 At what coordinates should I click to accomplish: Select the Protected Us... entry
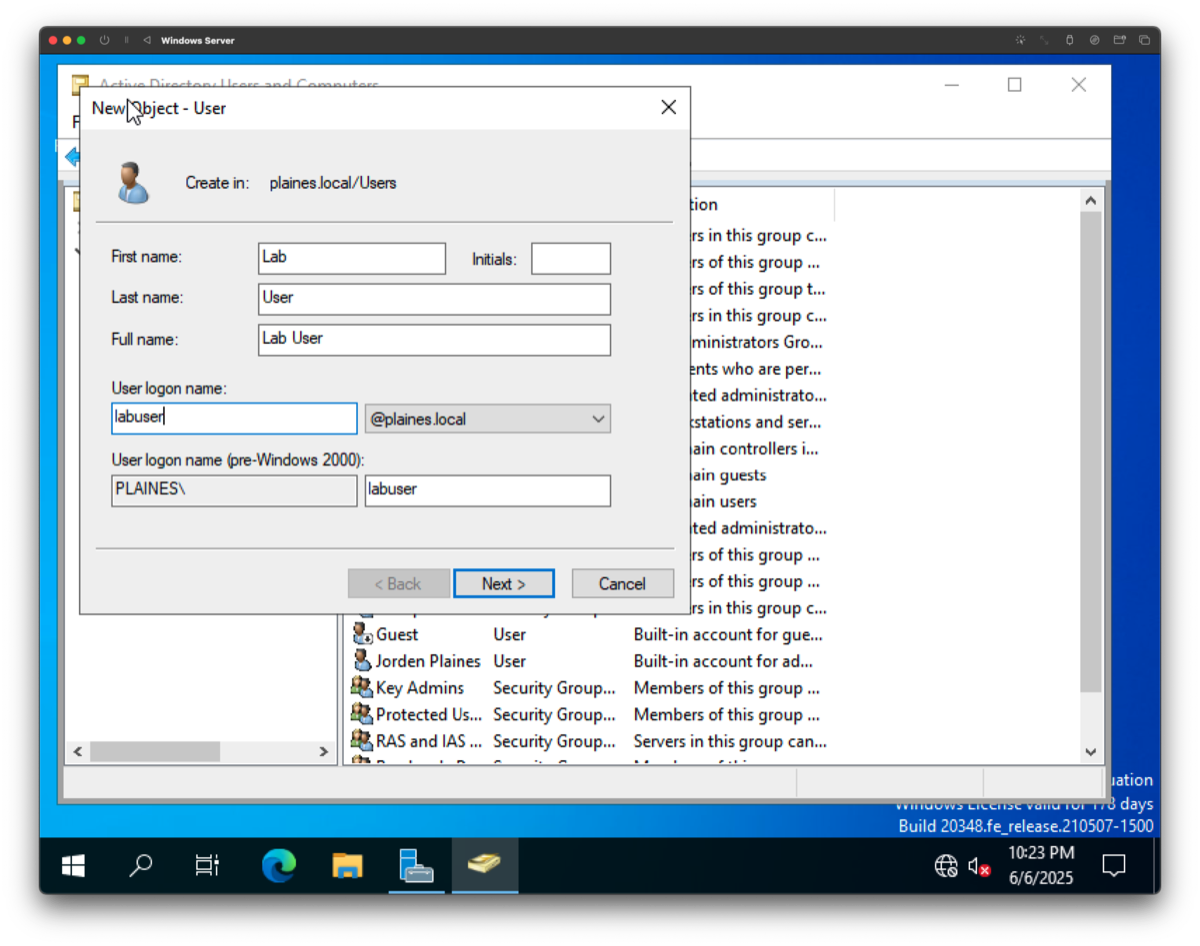point(429,714)
